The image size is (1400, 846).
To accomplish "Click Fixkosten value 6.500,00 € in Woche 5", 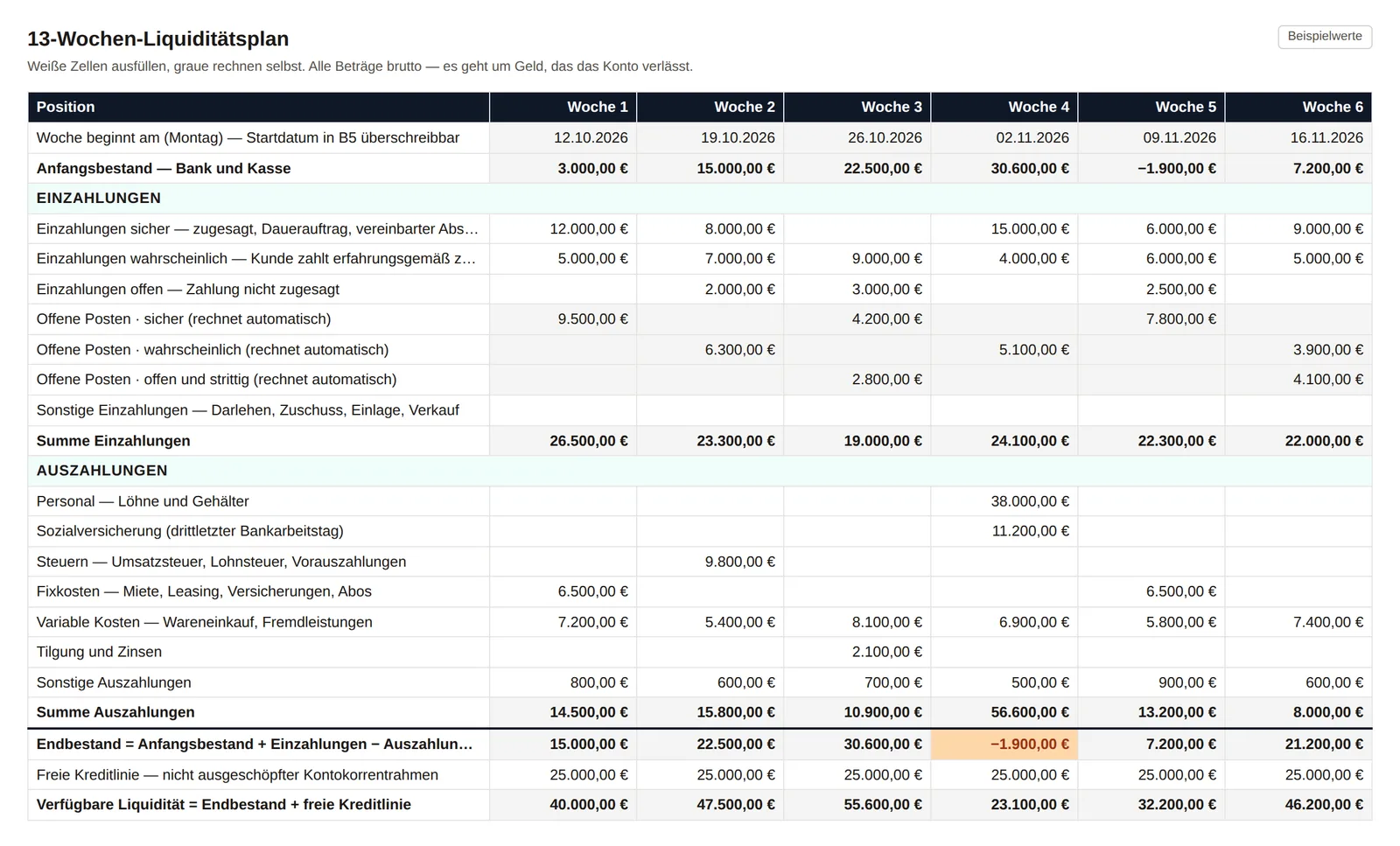I will (x=1151, y=591).
